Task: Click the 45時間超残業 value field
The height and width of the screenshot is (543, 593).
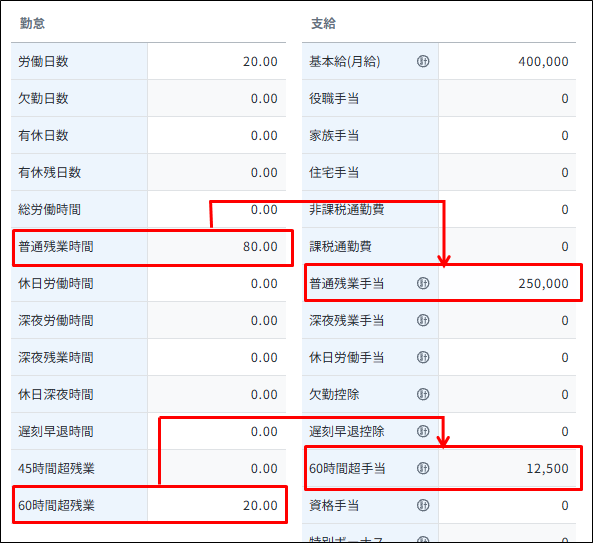Action: click(217, 469)
